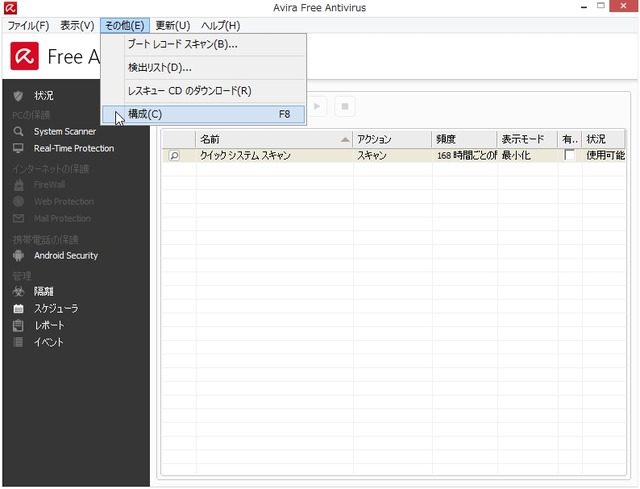Open the 表示(V) menu
This screenshot has height=489, width=640.
(x=77, y=26)
